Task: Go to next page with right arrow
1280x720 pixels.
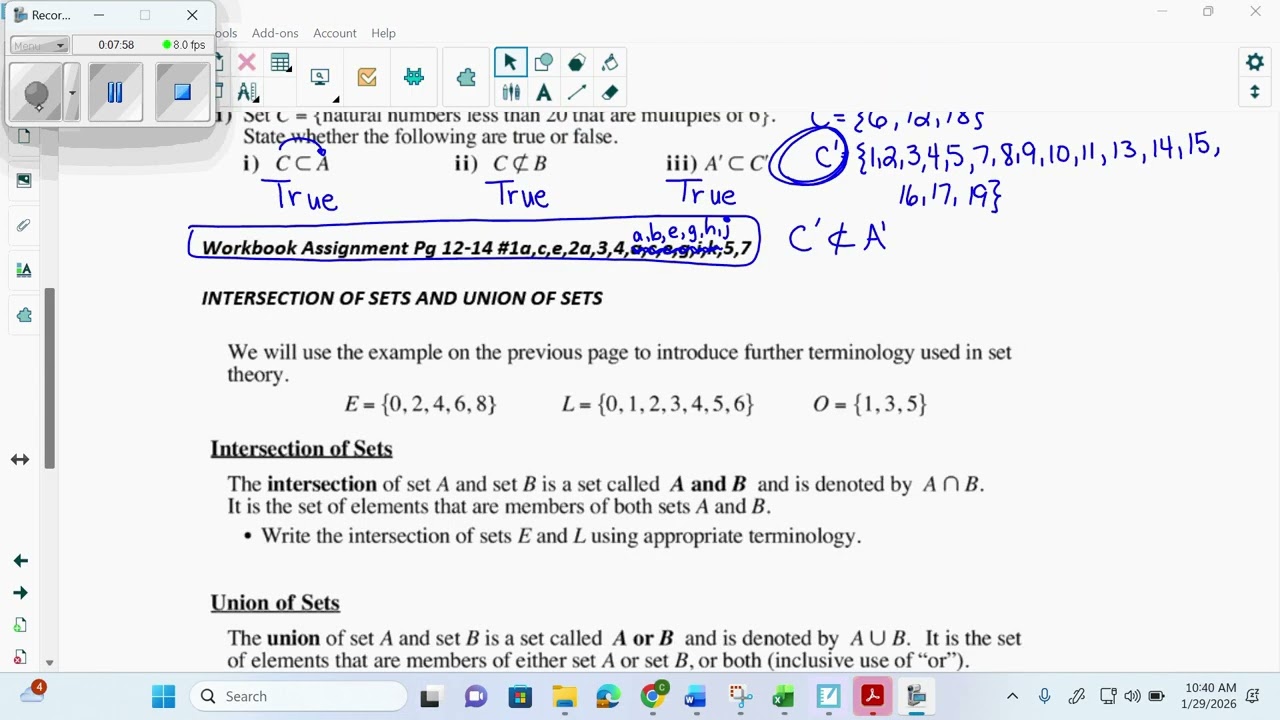Action: [x=20, y=593]
